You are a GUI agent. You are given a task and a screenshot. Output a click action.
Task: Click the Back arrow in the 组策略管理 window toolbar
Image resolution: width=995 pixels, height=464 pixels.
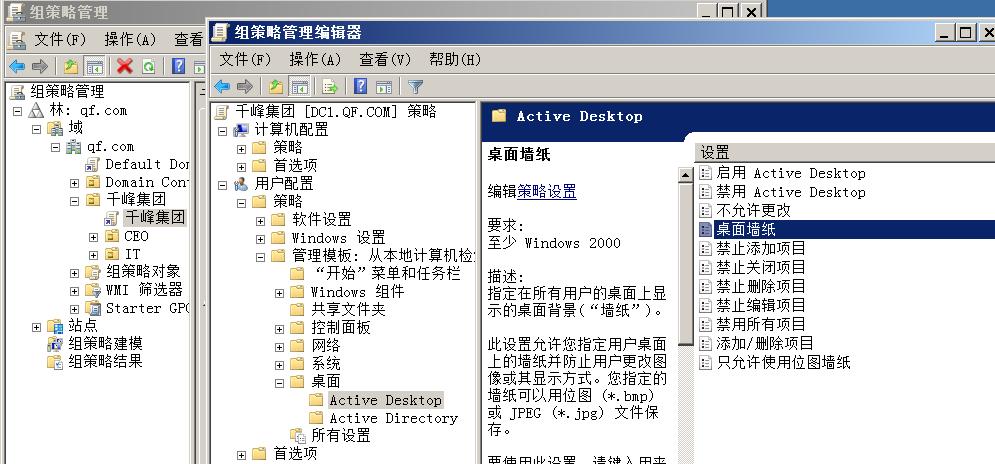16,66
